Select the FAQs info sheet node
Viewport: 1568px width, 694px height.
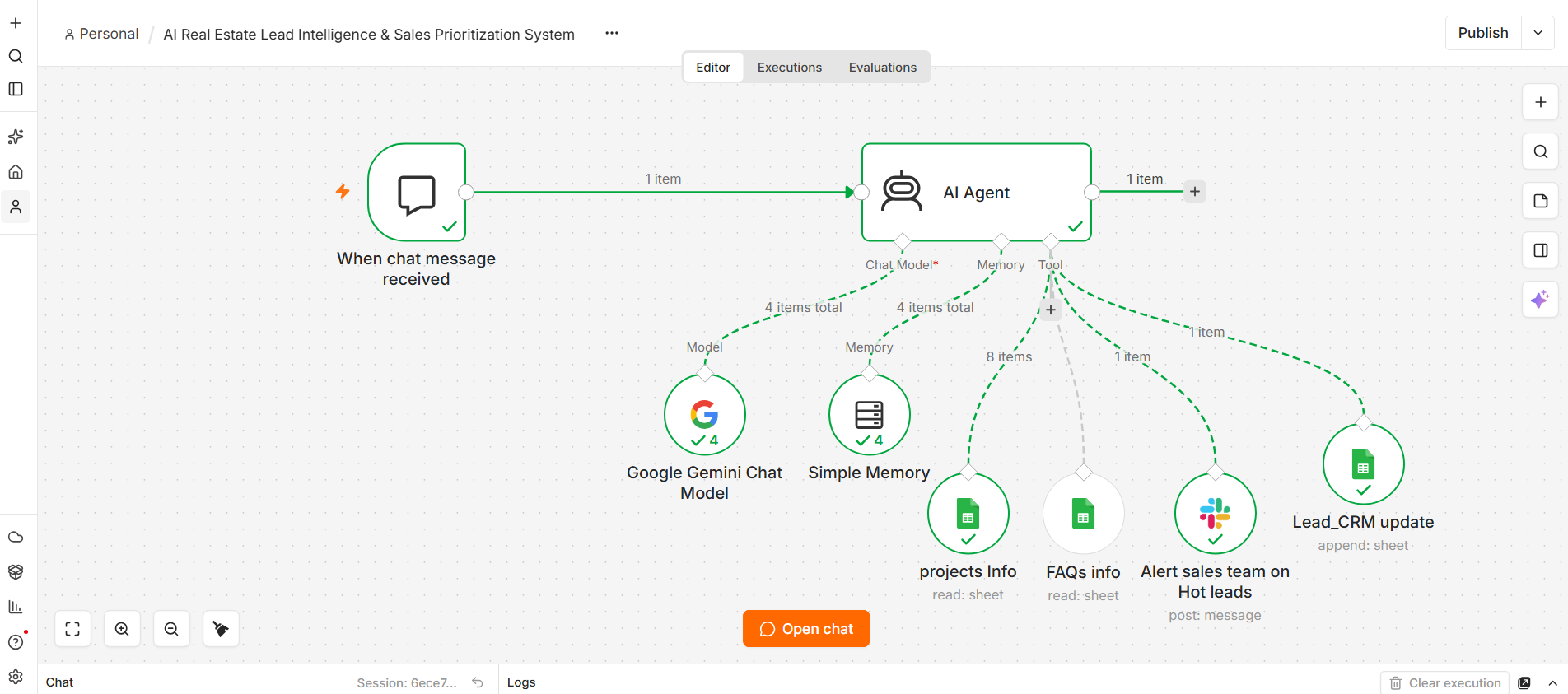click(1084, 514)
